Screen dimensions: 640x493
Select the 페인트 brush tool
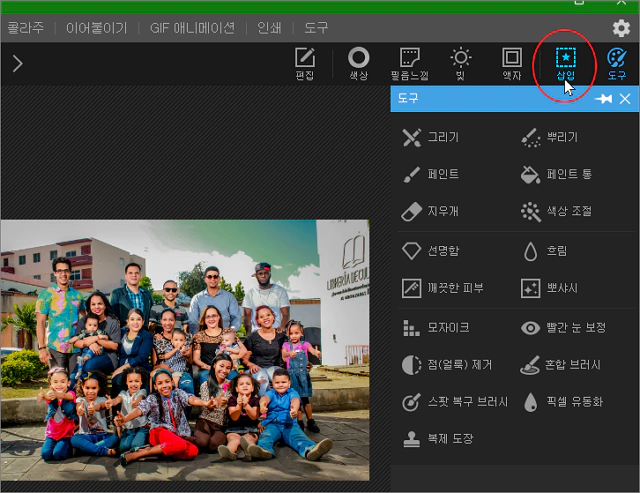(431, 174)
